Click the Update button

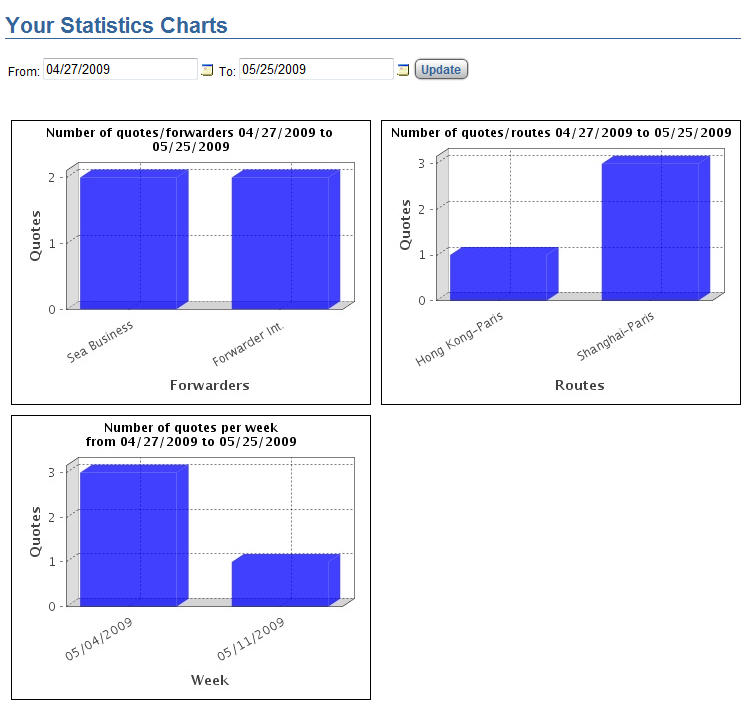(x=441, y=70)
